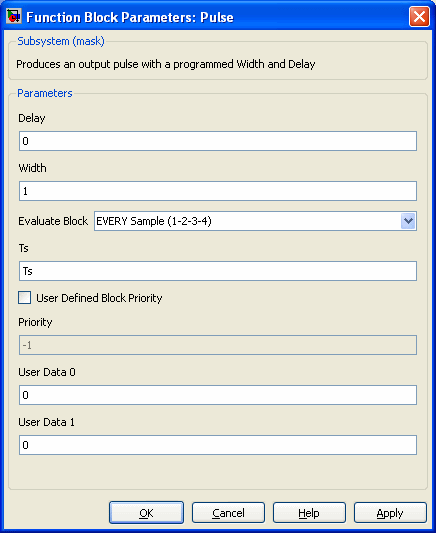Click the User Data 0 field
The image size is (436, 533).
(218, 395)
